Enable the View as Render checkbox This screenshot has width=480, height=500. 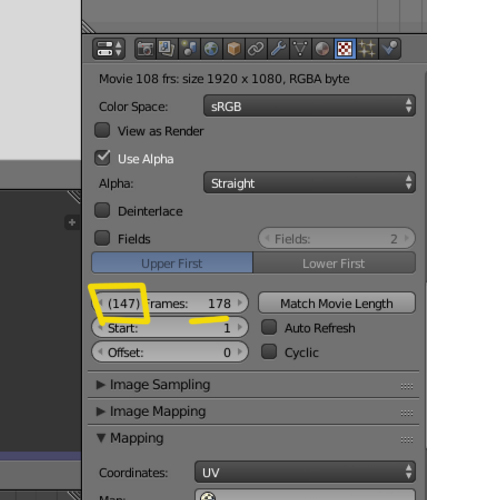tap(102, 130)
